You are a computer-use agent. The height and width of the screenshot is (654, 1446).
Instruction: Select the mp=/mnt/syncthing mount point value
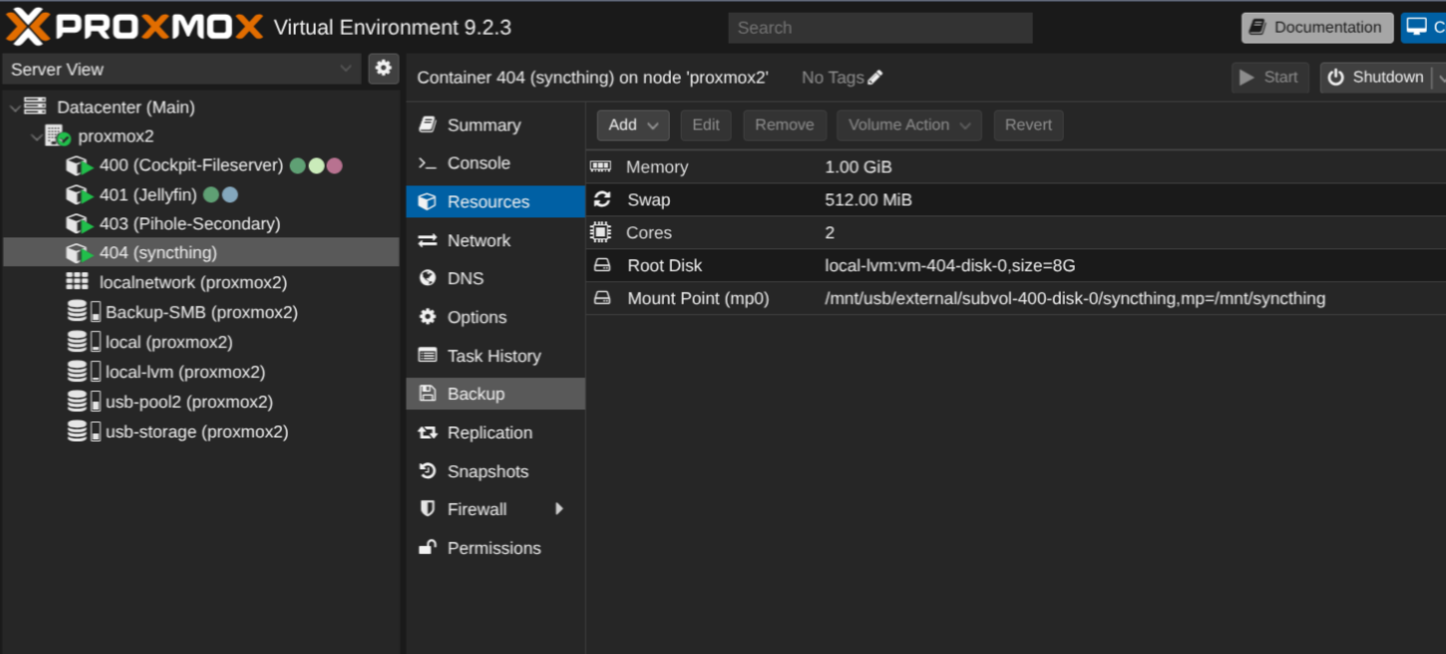(x=1075, y=299)
